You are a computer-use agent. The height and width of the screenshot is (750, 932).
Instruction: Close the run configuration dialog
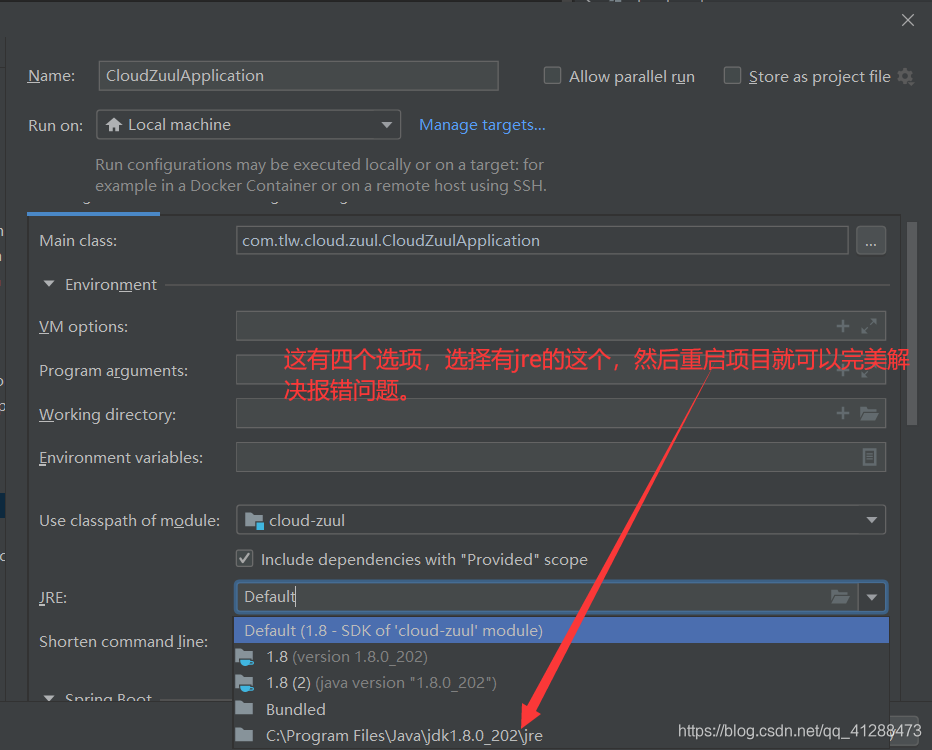pos(908,20)
